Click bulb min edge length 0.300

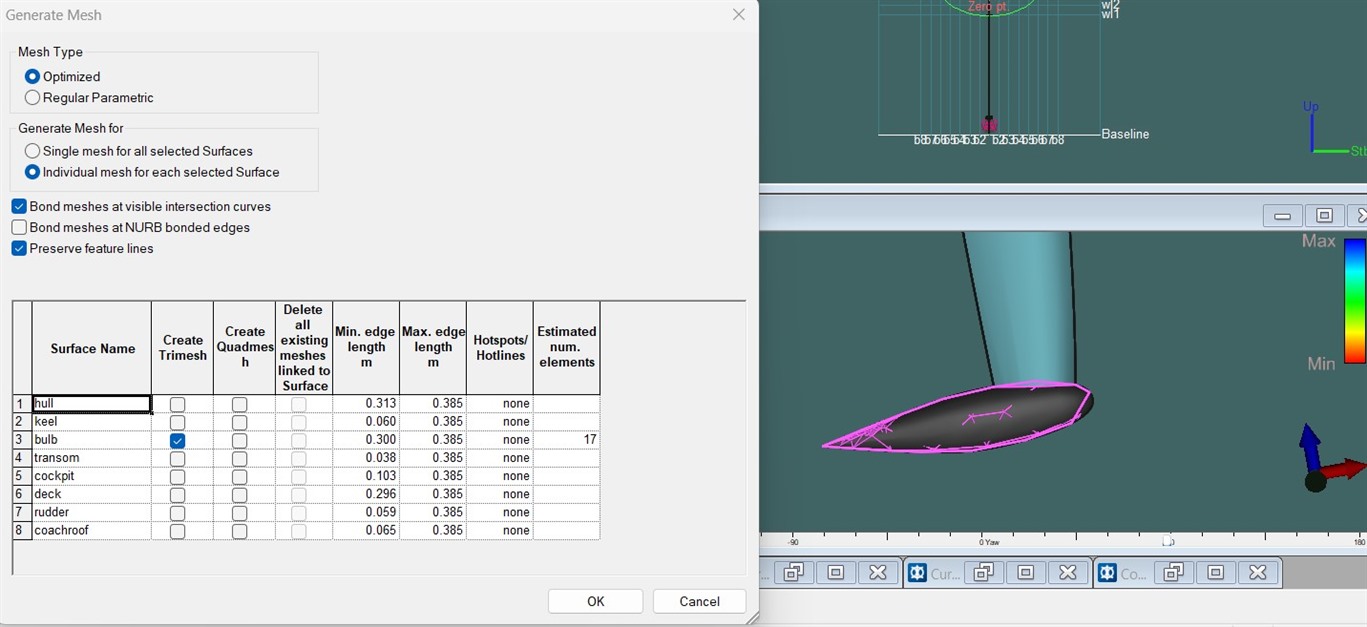[x=366, y=440]
